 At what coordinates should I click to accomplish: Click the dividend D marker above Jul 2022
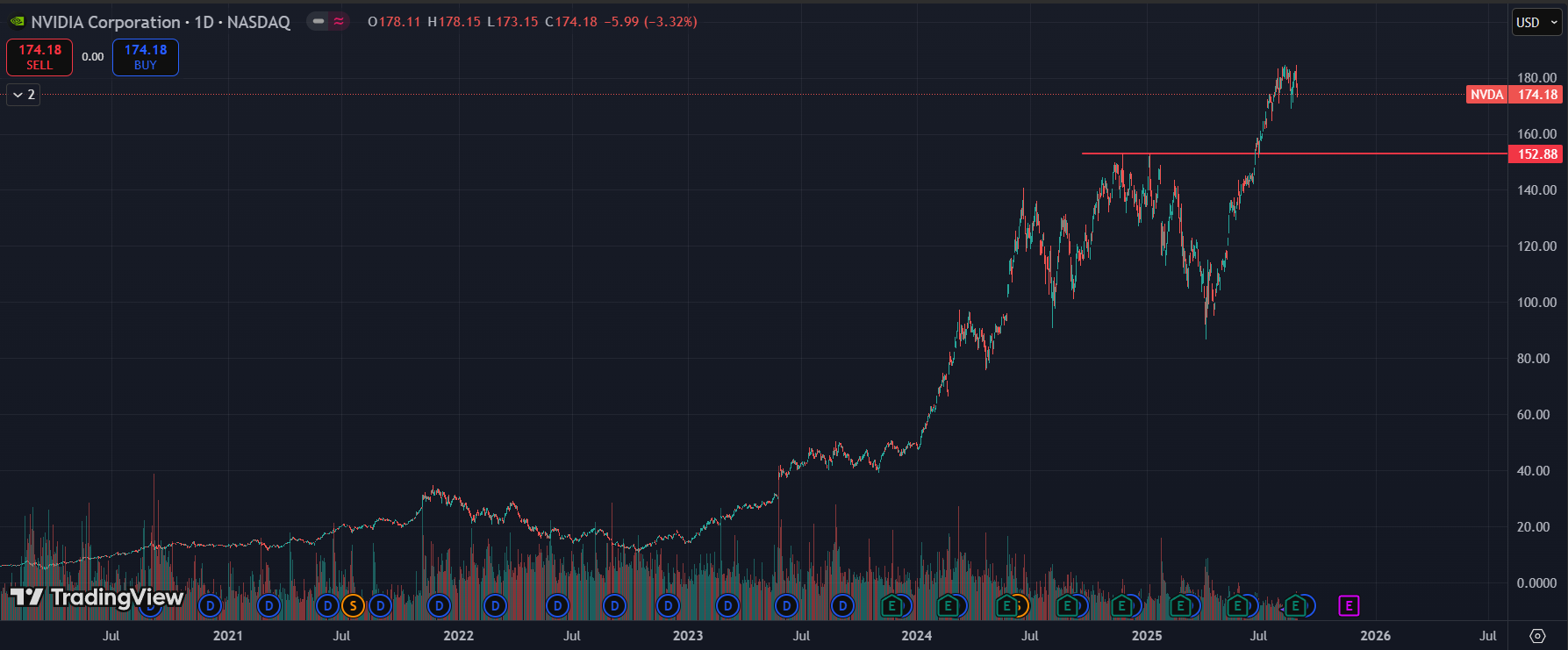click(558, 605)
